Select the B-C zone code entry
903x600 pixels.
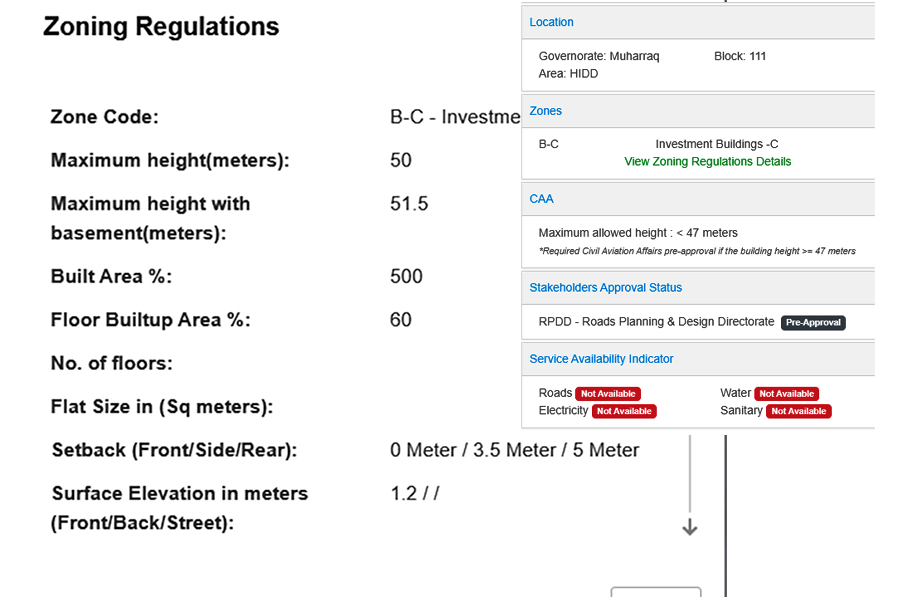point(548,144)
